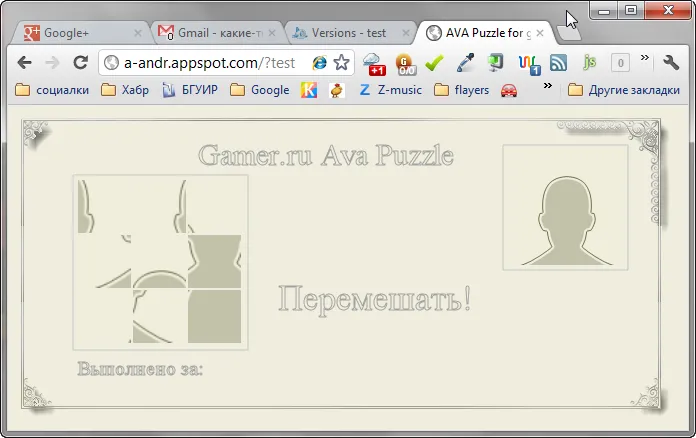Click the RSS feed extension icon
This screenshot has height=438, width=696.
(558, 63)
